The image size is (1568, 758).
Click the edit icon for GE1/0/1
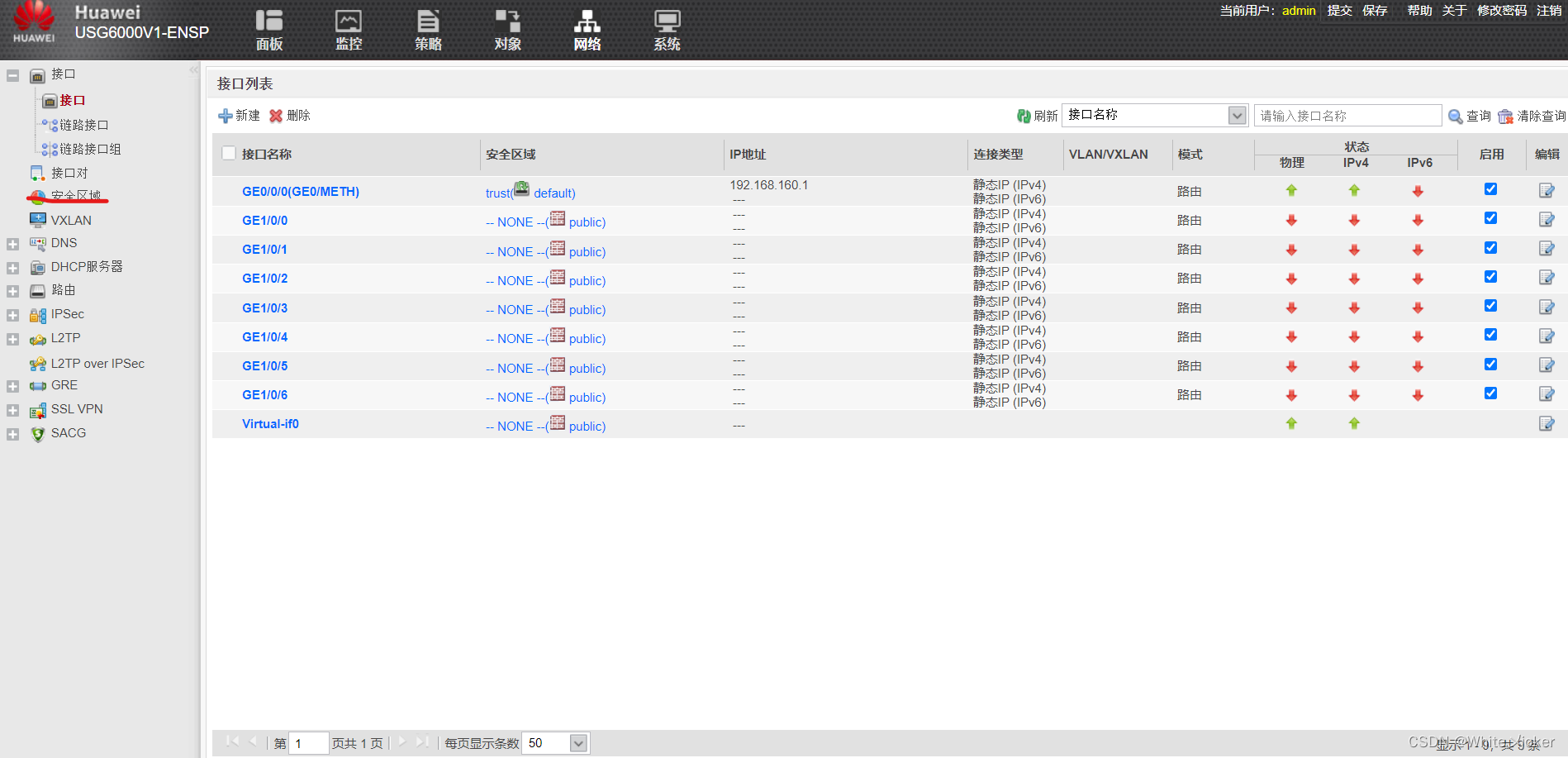pos(1547,249)
